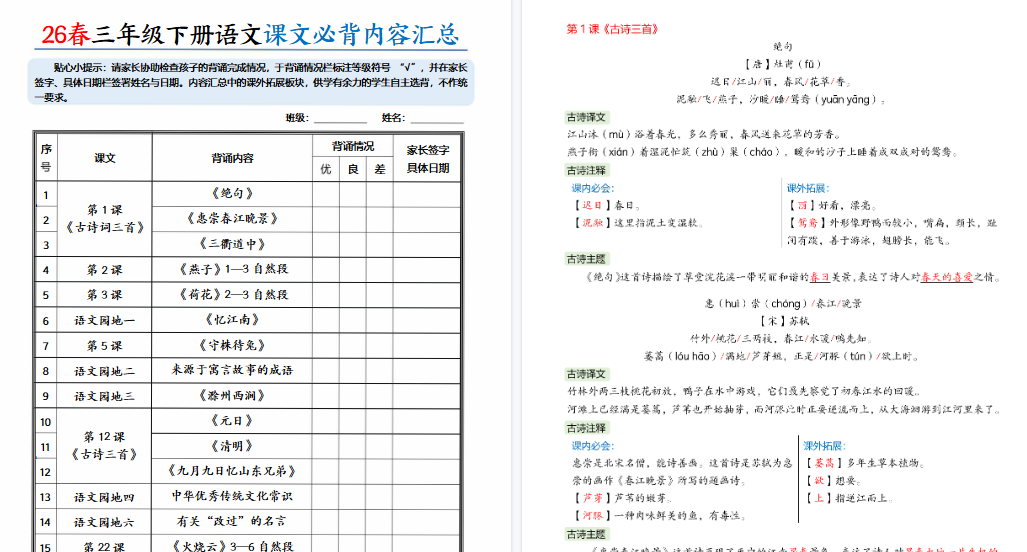Click the 差 column header
The image size is (1027, 552).
point(380,169)
